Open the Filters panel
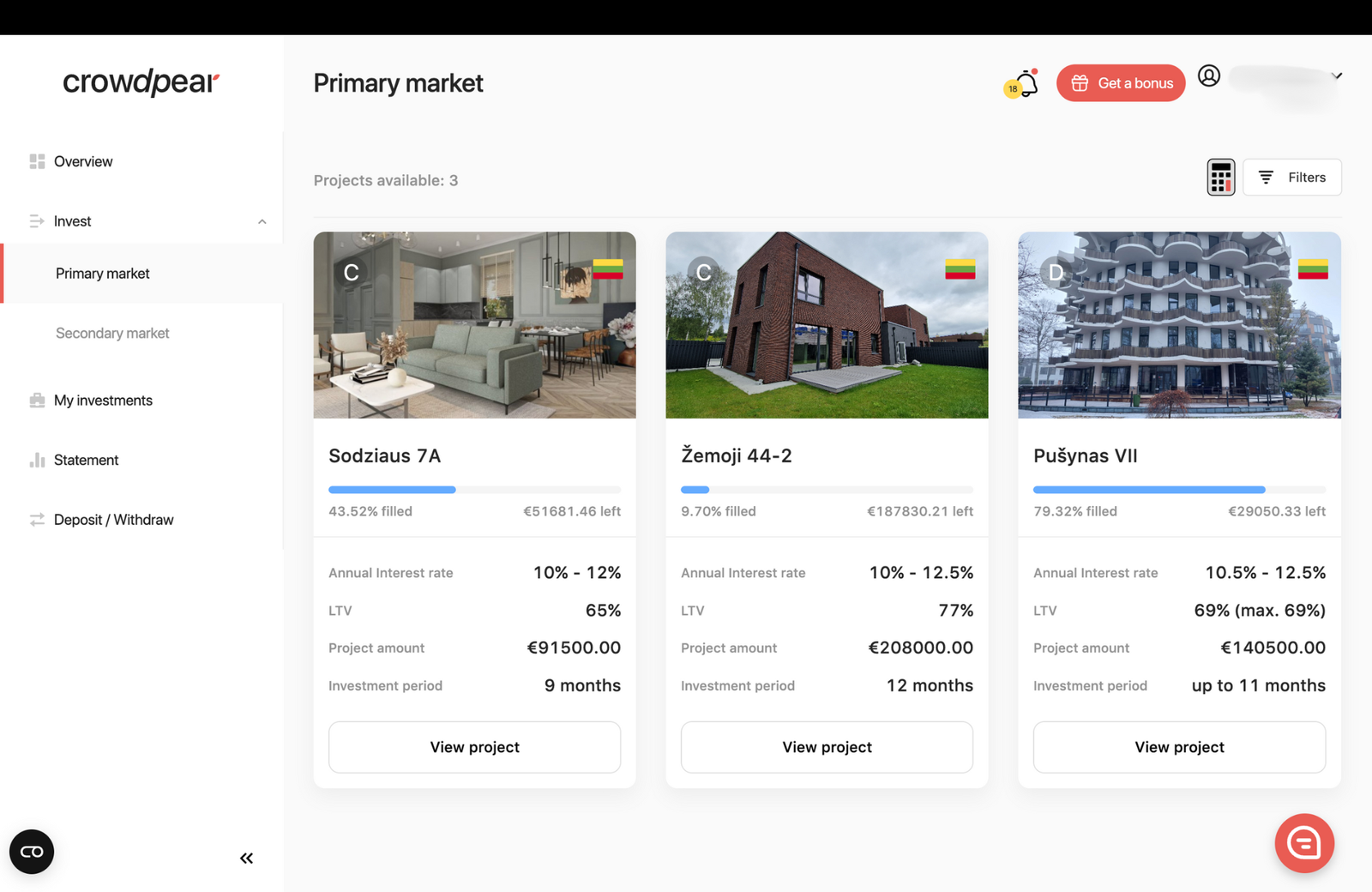 1292,178
